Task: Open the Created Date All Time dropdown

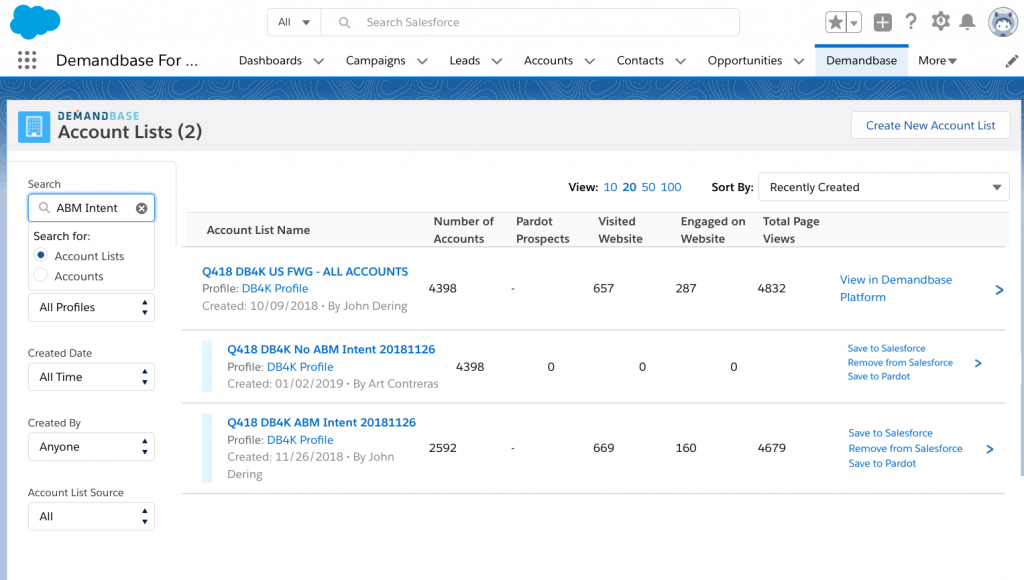Action: click(91, 377)
